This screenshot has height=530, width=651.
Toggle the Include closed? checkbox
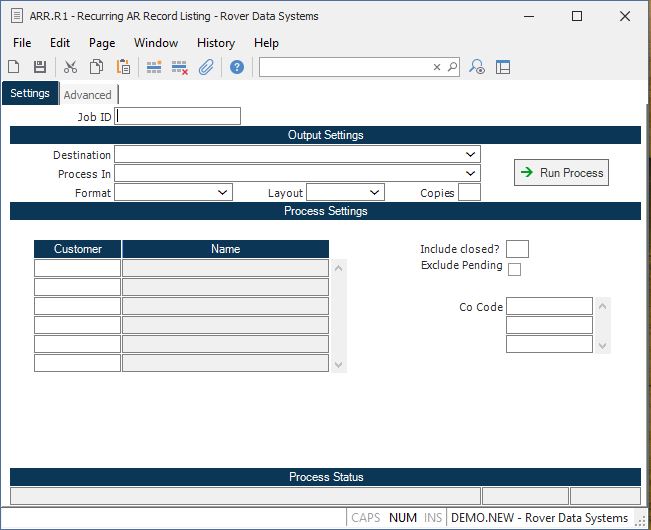[517, 249]
